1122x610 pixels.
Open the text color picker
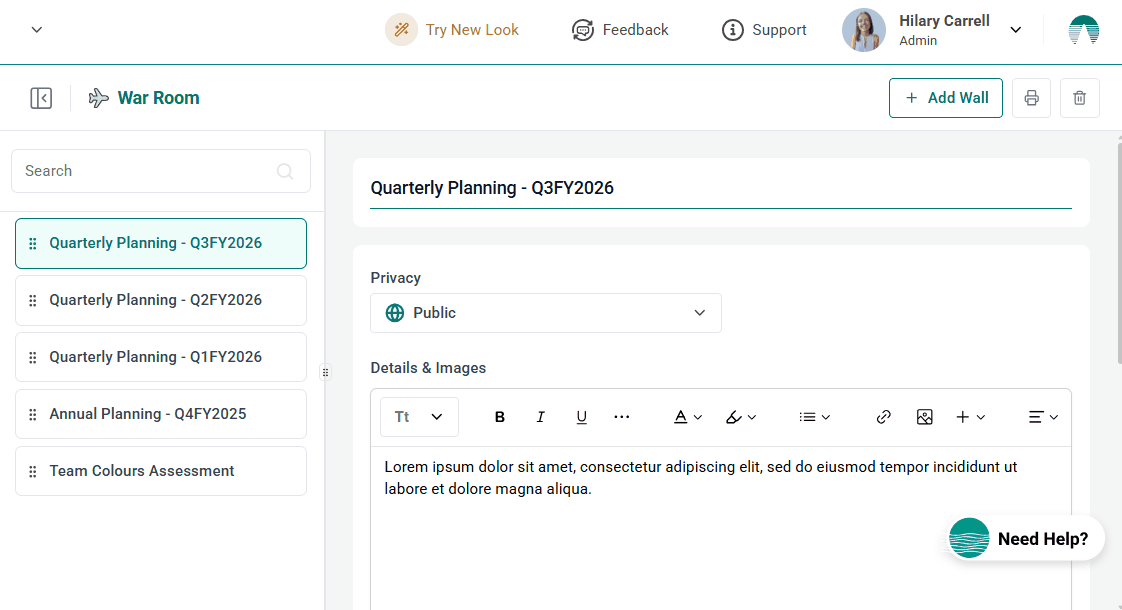click(687, 417)
